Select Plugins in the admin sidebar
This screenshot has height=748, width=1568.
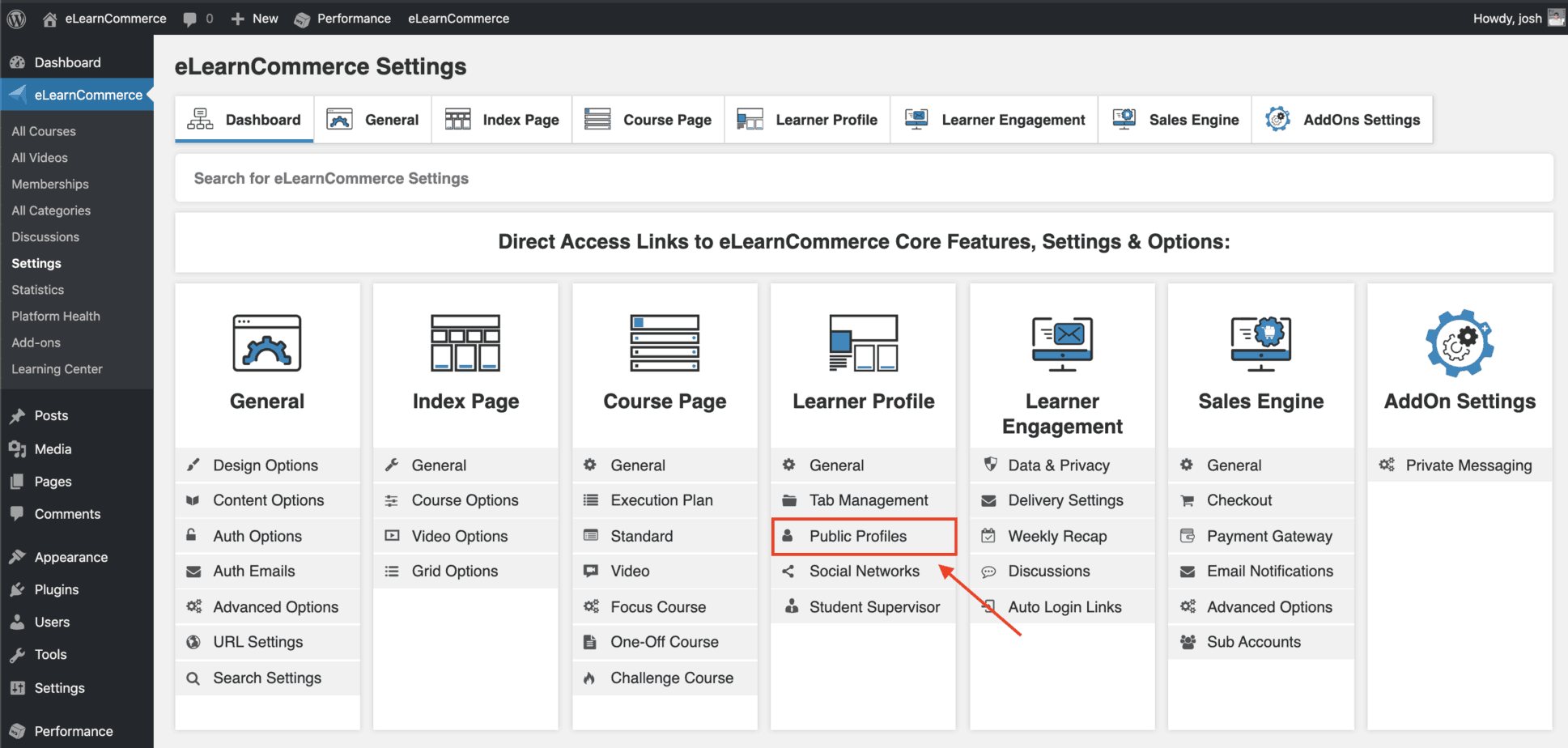coord(57,589)
